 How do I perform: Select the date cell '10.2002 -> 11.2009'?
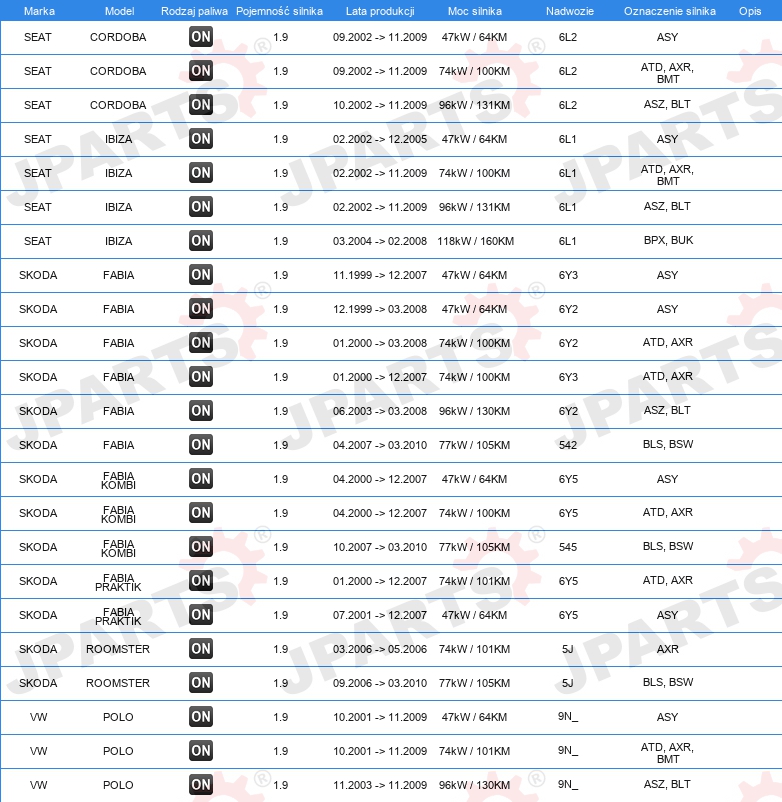[379, 105]
